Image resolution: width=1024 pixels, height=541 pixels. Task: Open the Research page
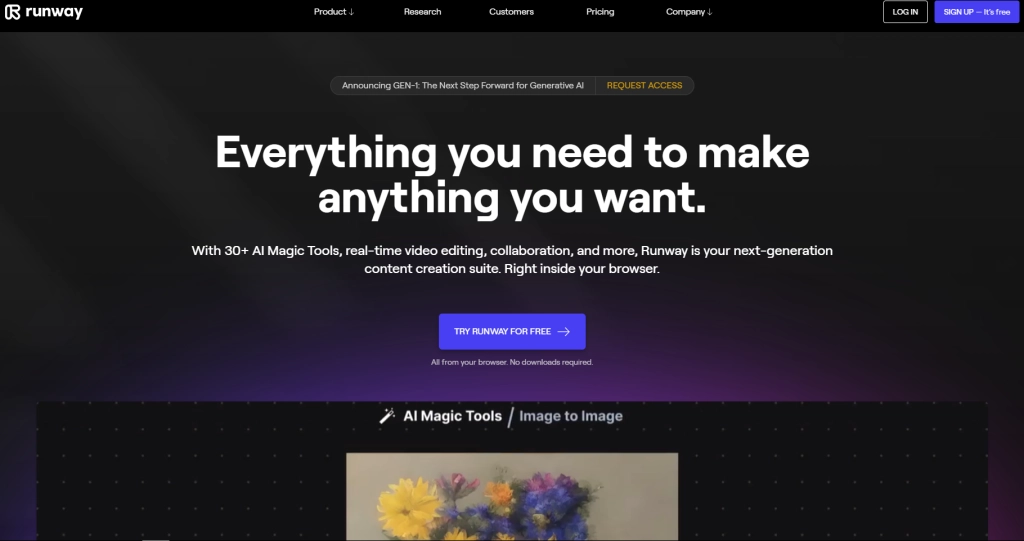pyautogui.click(x=422, y=12)
